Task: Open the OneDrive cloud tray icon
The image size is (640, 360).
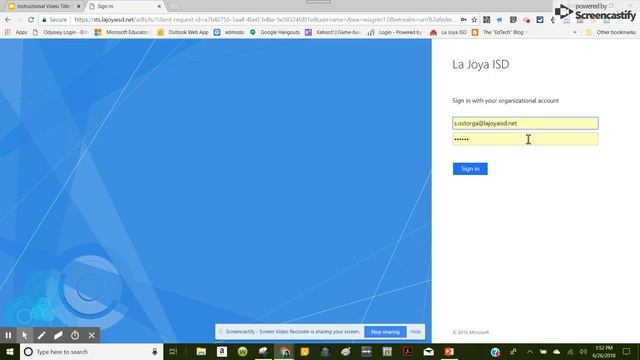Action: [x=556, y=351]
